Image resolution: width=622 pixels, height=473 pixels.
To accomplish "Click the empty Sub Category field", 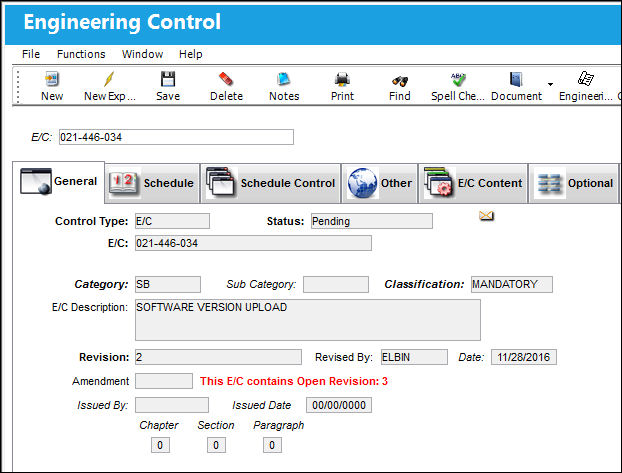I will pyautogui.click(x=336, y=284).
